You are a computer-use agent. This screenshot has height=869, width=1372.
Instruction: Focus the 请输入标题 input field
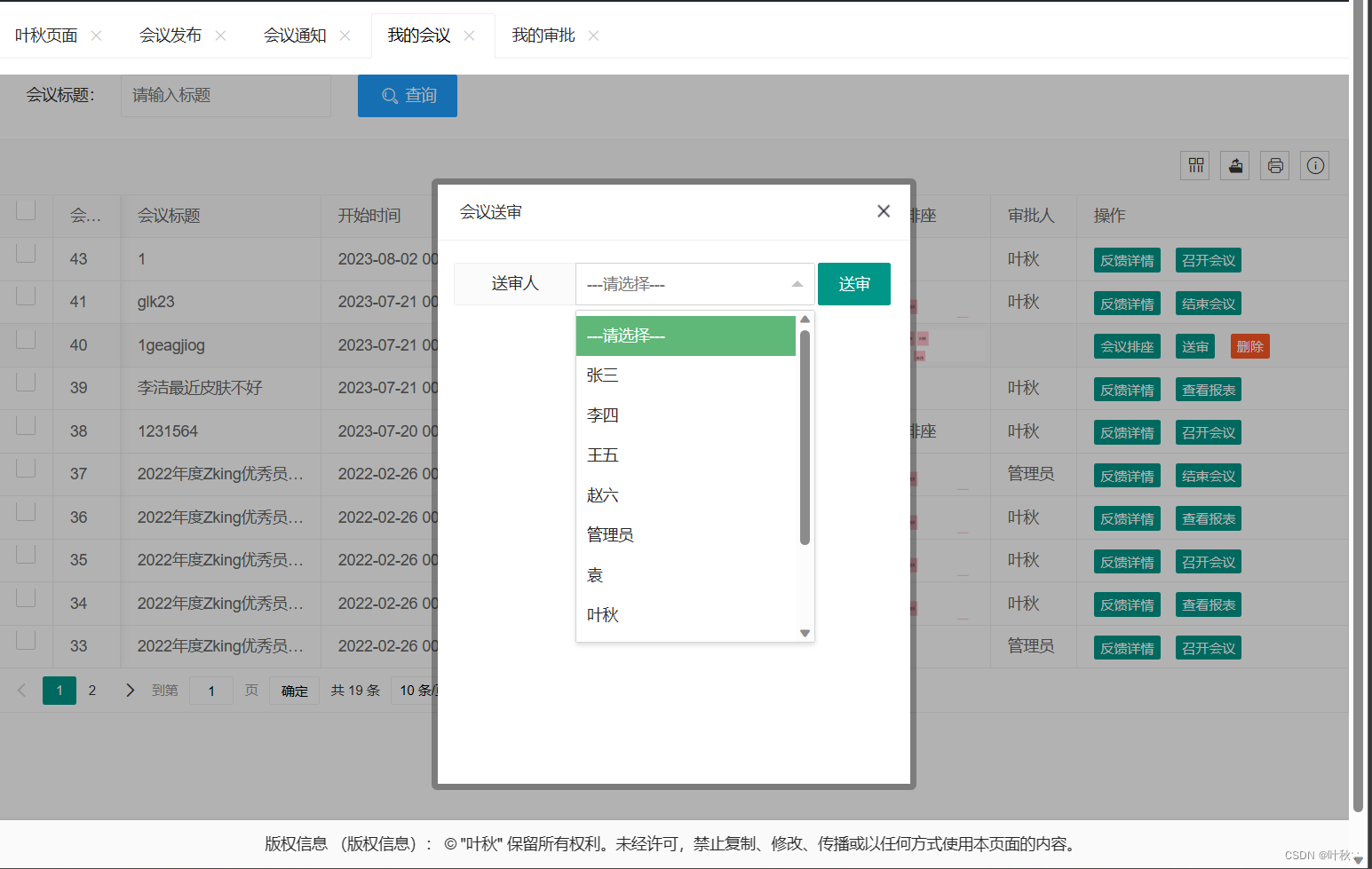[226, 96]
